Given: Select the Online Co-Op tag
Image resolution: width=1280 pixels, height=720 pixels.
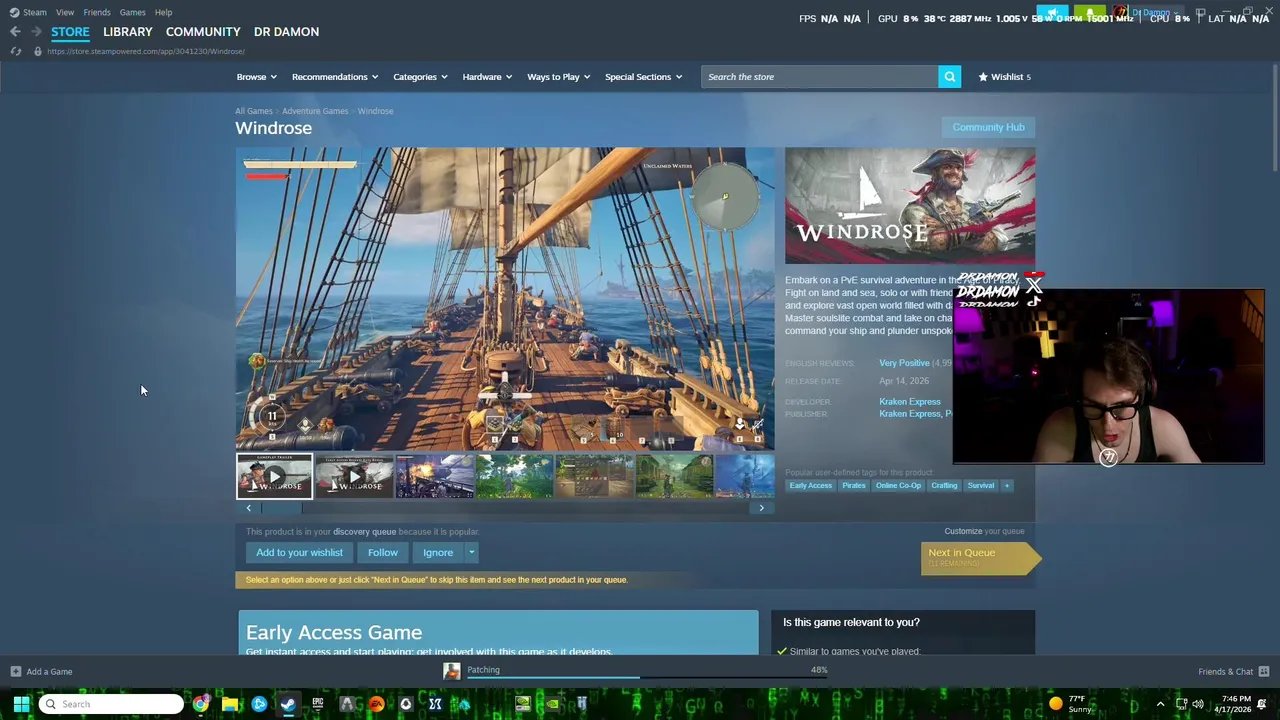Looking at the screenshot, I should click(898, 486).
